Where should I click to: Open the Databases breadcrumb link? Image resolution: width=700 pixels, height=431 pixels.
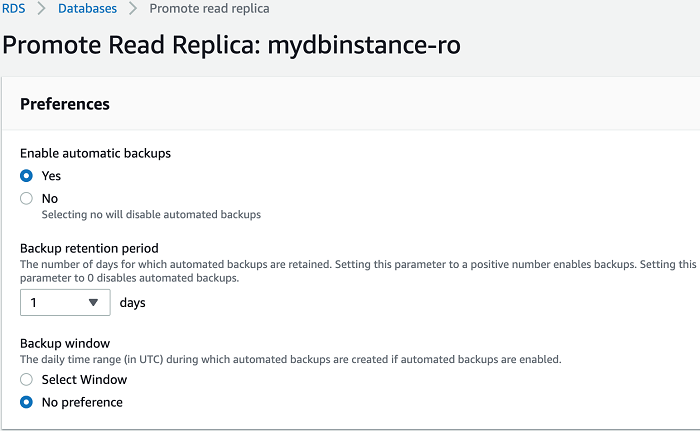click(x=87, y=8)
